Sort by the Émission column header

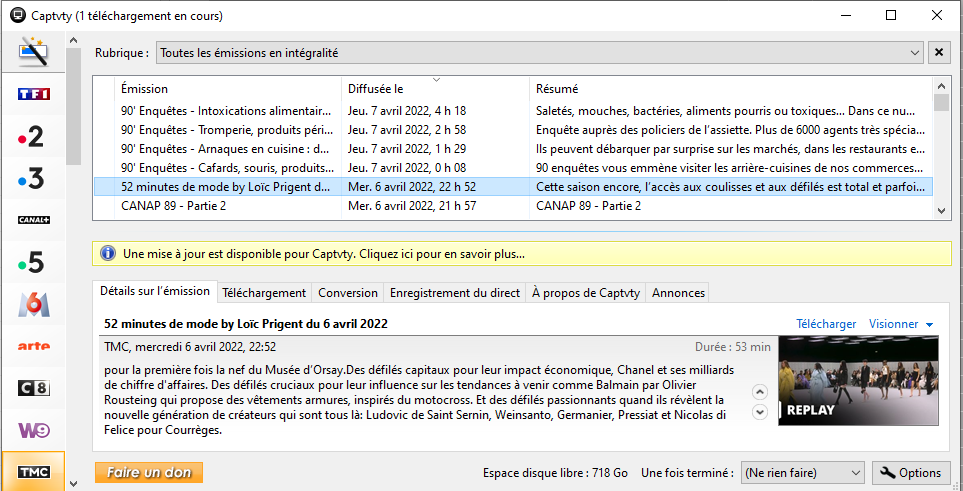(x=227, y=88)
